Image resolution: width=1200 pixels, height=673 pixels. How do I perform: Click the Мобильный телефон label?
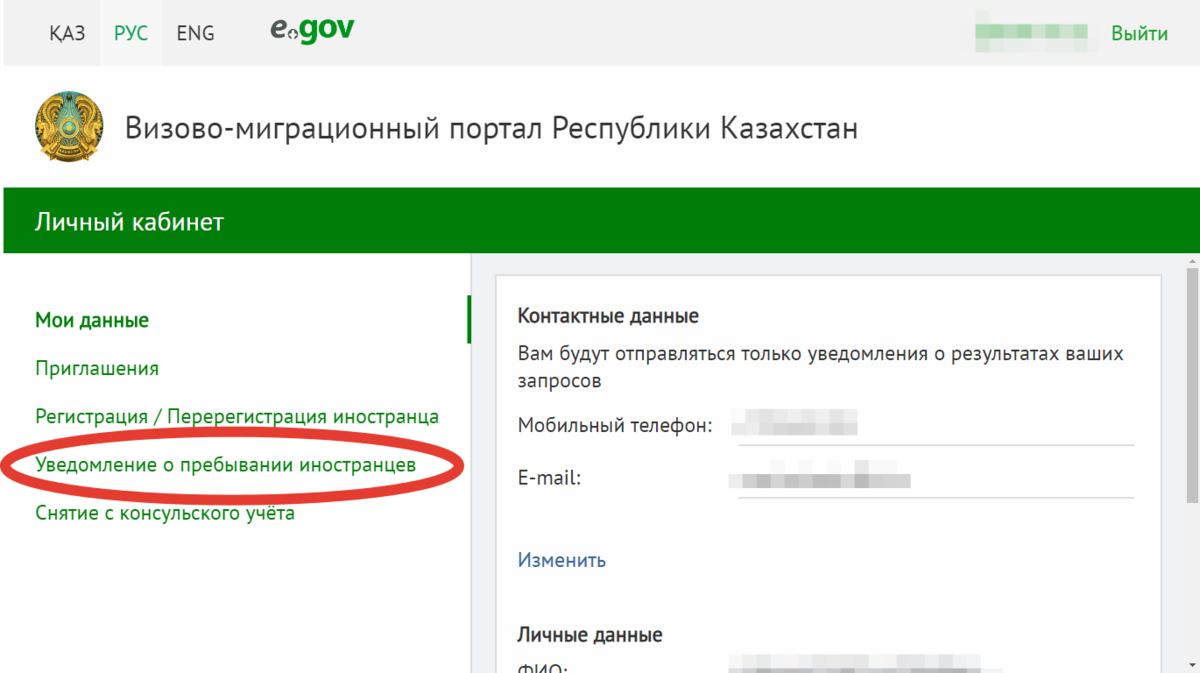click(615, 426)
